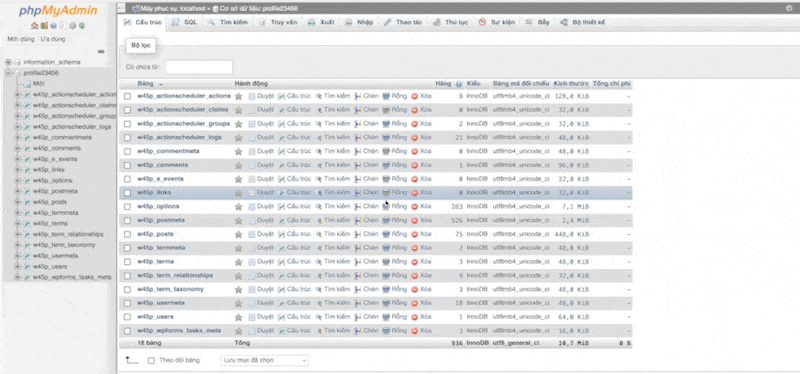
Task: Click Chèn icon for w45p_terms row
Action: tap(358, 261)
